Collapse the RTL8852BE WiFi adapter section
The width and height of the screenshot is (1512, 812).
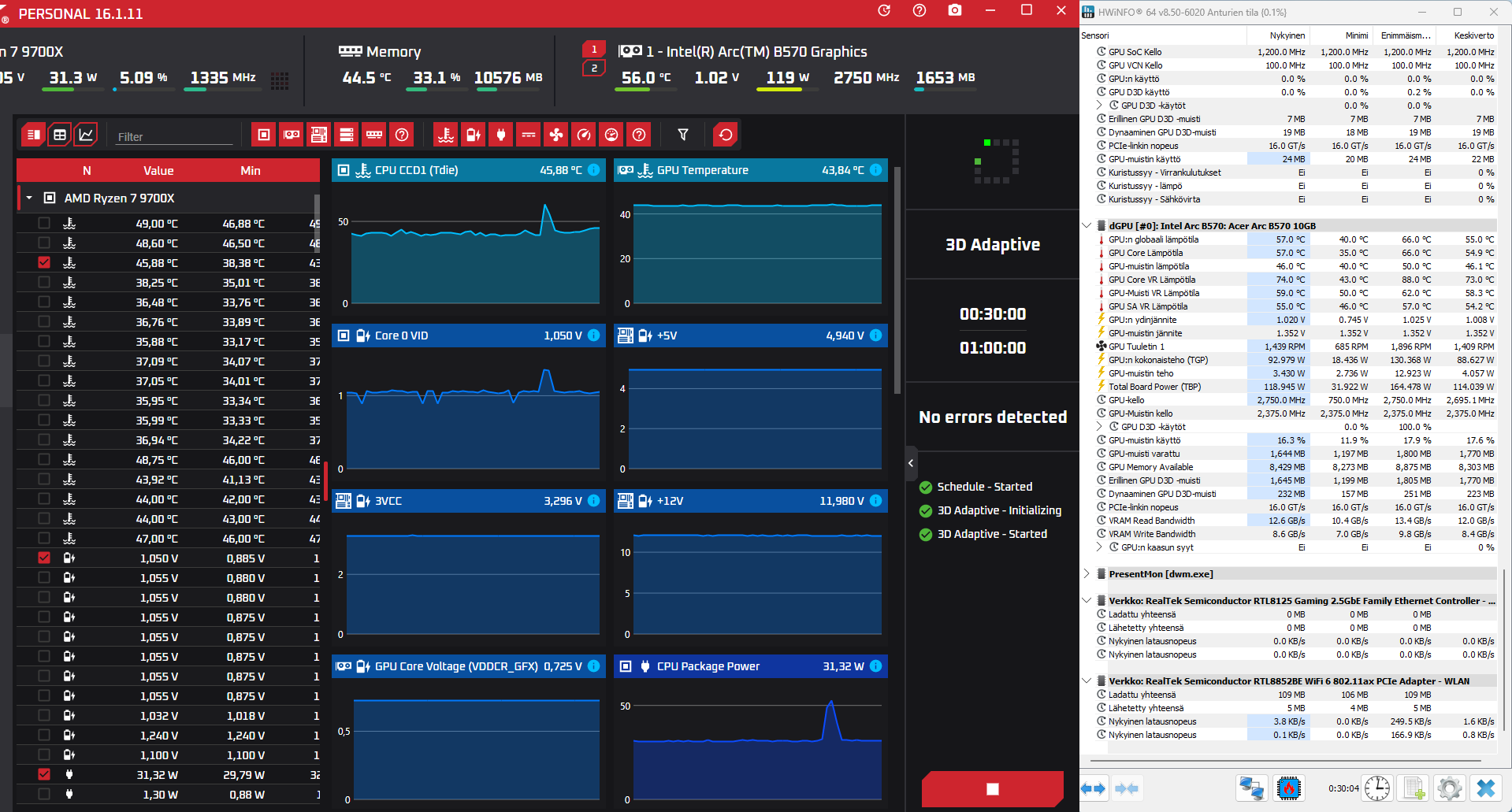pyautogui.click(x=1087, y=681)
